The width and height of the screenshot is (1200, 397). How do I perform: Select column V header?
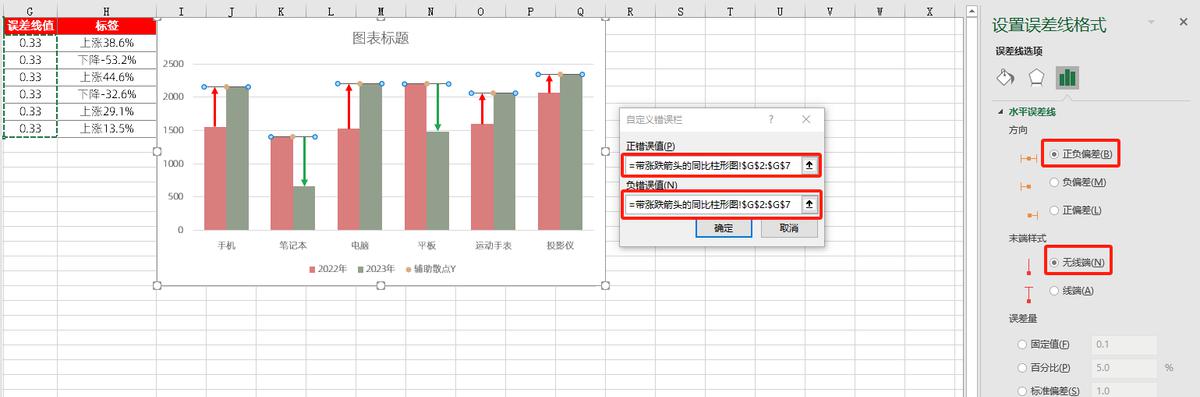click(x=830, y=11)
